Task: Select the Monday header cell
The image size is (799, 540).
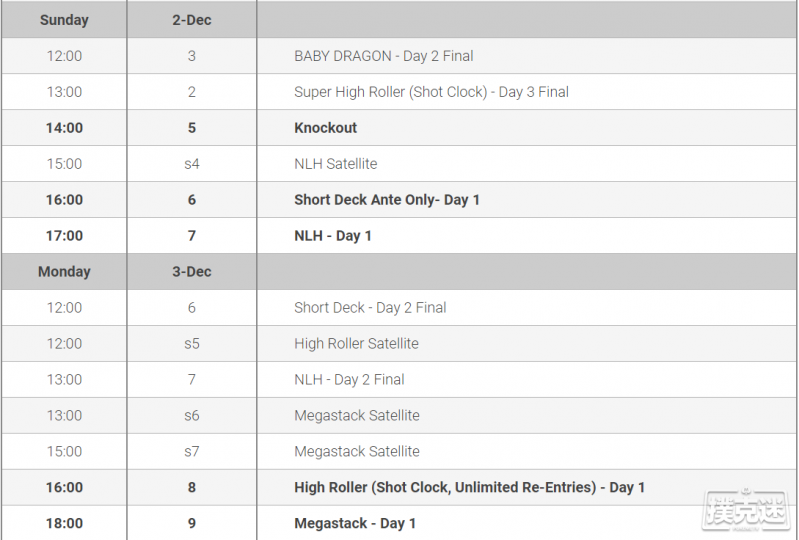Action: (x=64, y=272)
